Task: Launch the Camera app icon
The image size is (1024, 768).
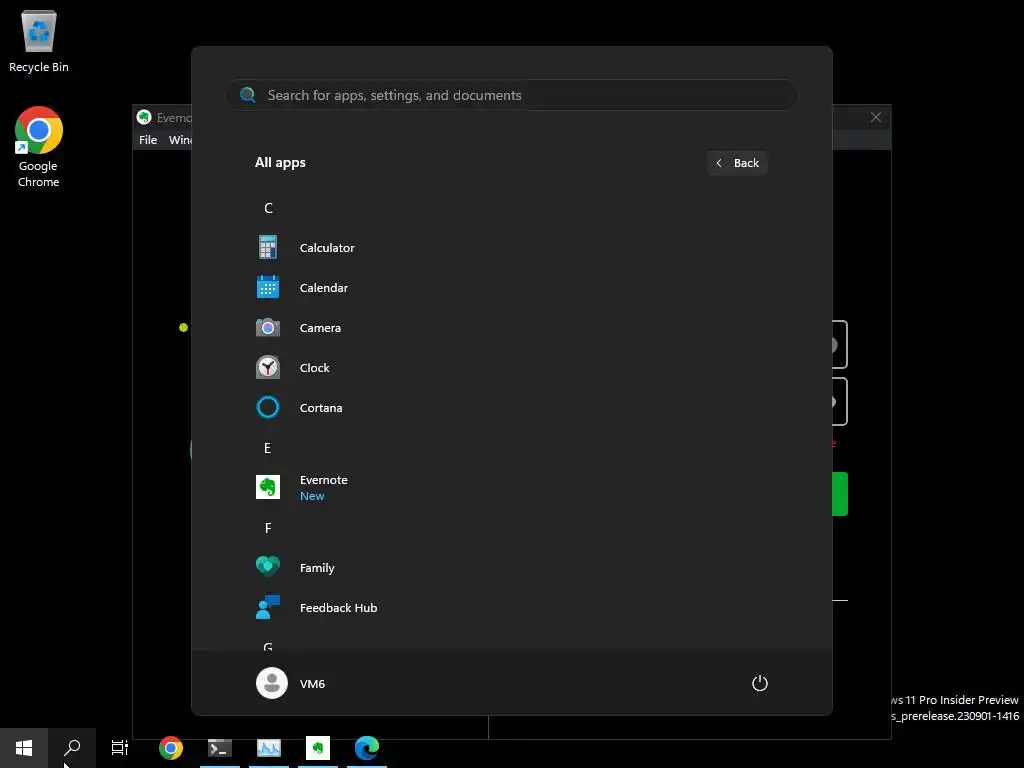Action: point(268,327)
